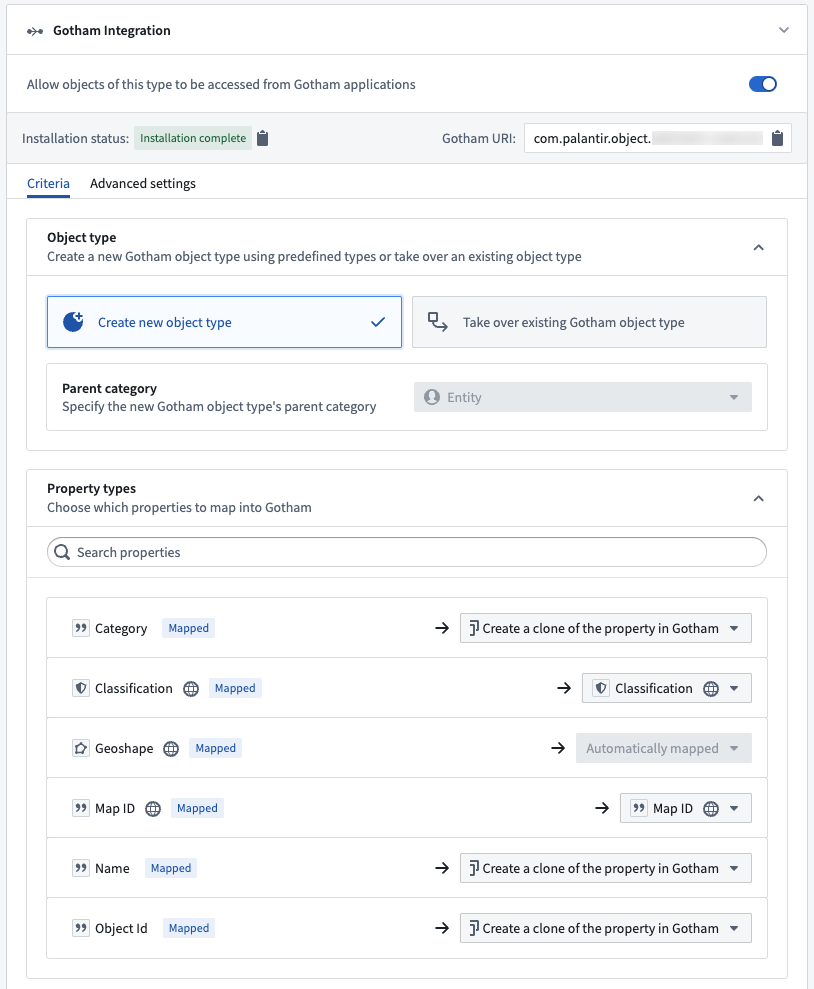
Task: Click the Object Id property name
Action: (x=121, y=928)
